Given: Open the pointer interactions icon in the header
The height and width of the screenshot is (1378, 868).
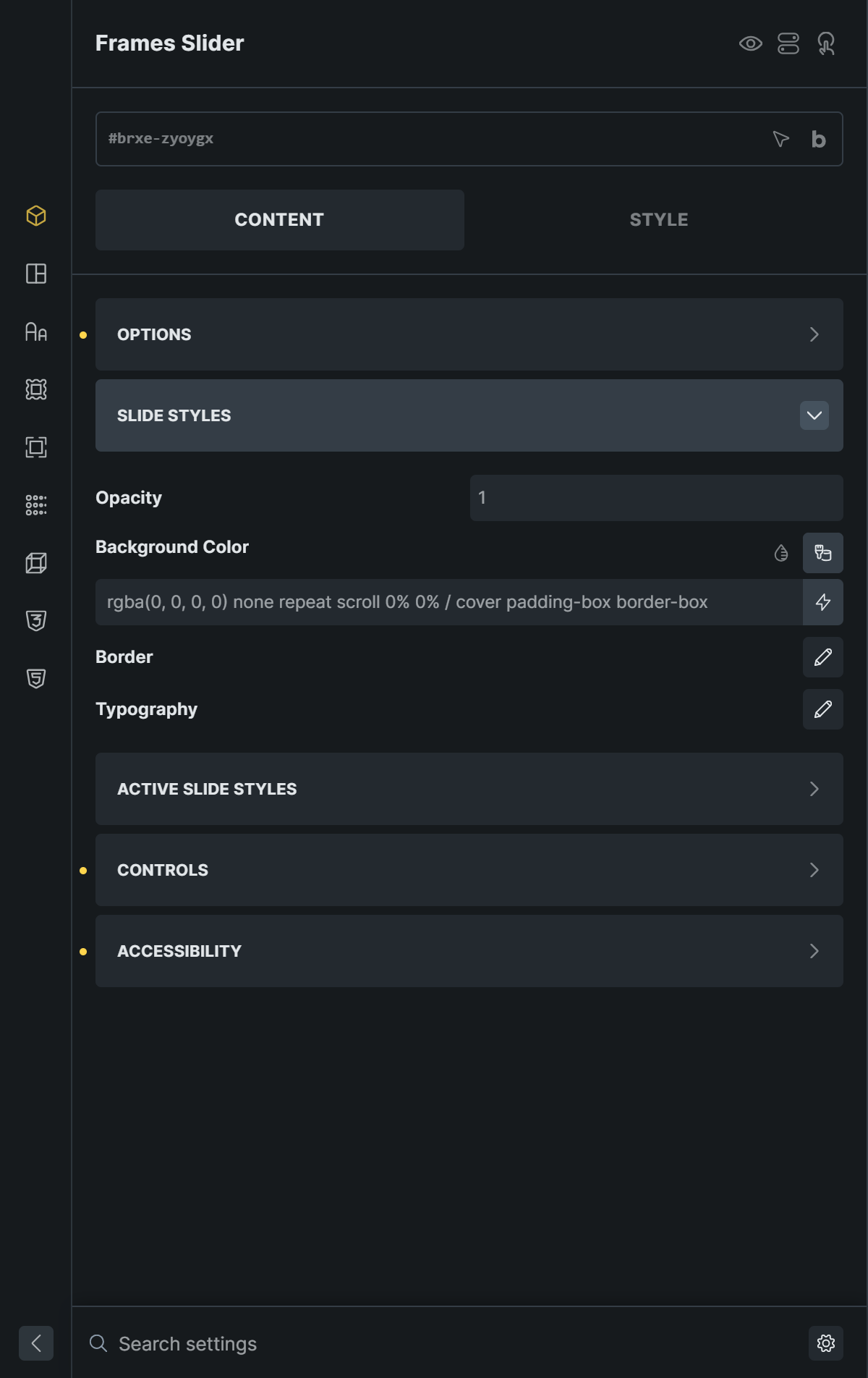Looking at the screenshot, I should coord(826,43).
